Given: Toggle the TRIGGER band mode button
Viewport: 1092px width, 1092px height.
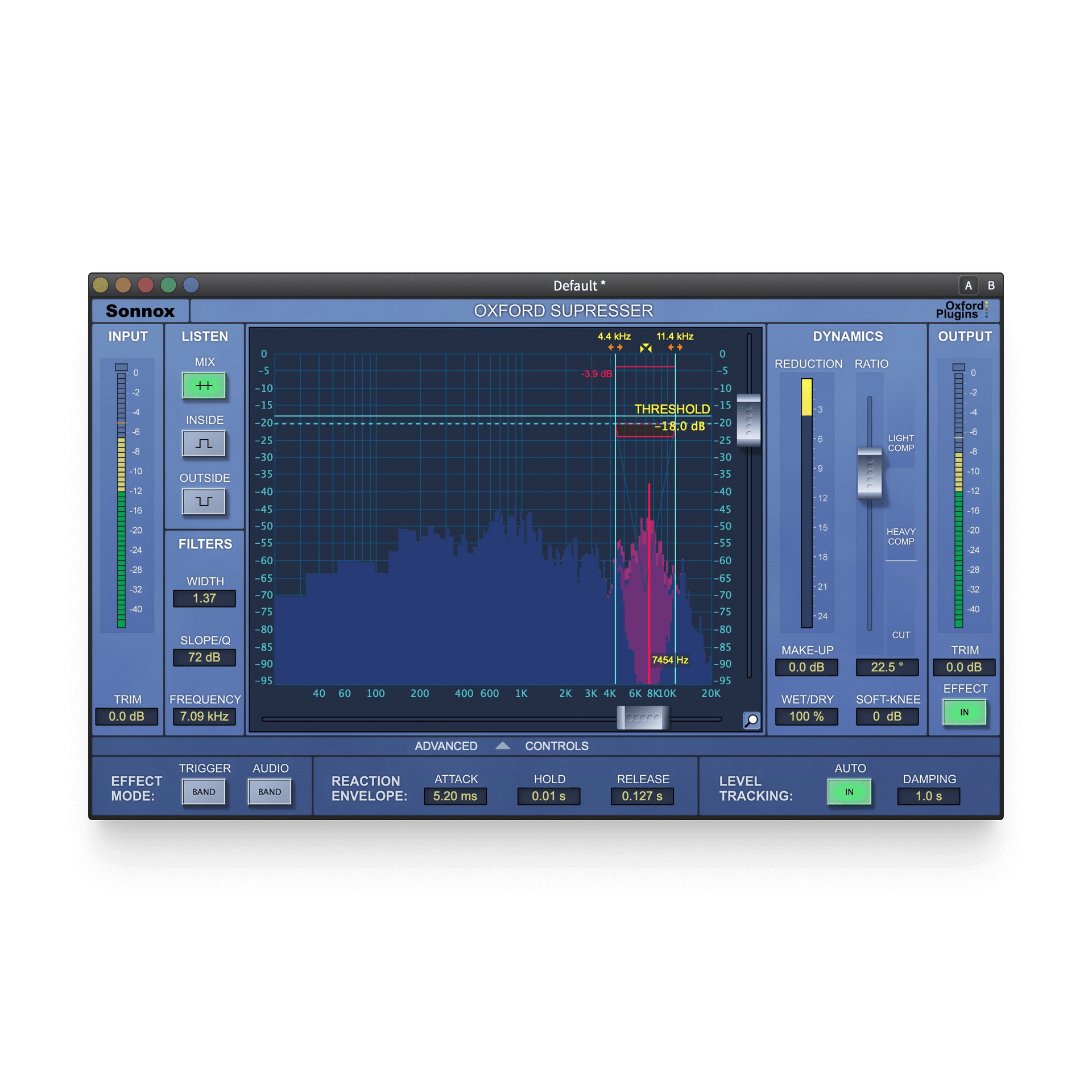Looking at the screenshot, I should pyautogui.click(x=204, y=792).
